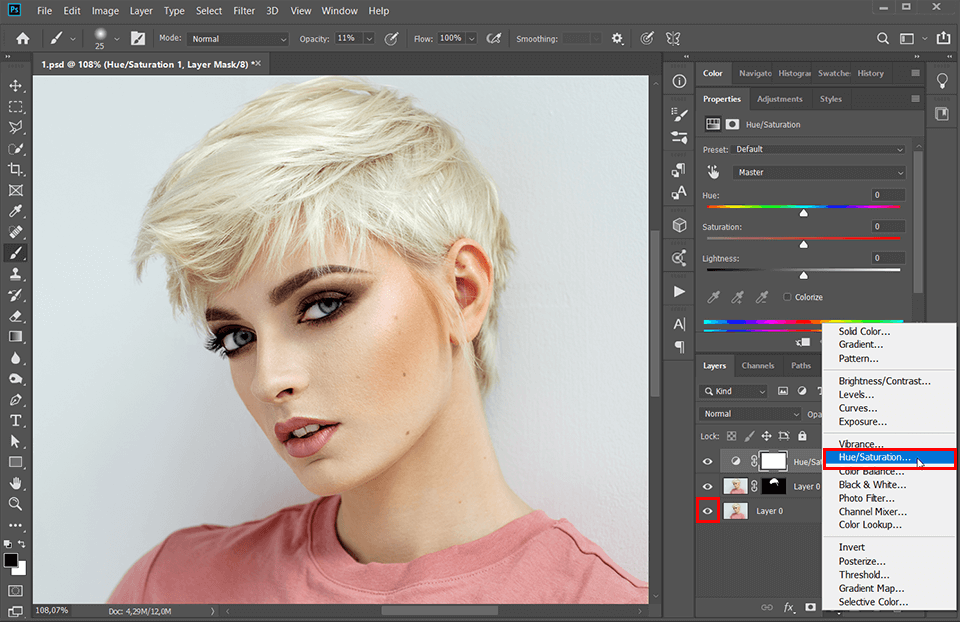
Task: Pick the Eyedropper tool
Action: coord(16,211)
